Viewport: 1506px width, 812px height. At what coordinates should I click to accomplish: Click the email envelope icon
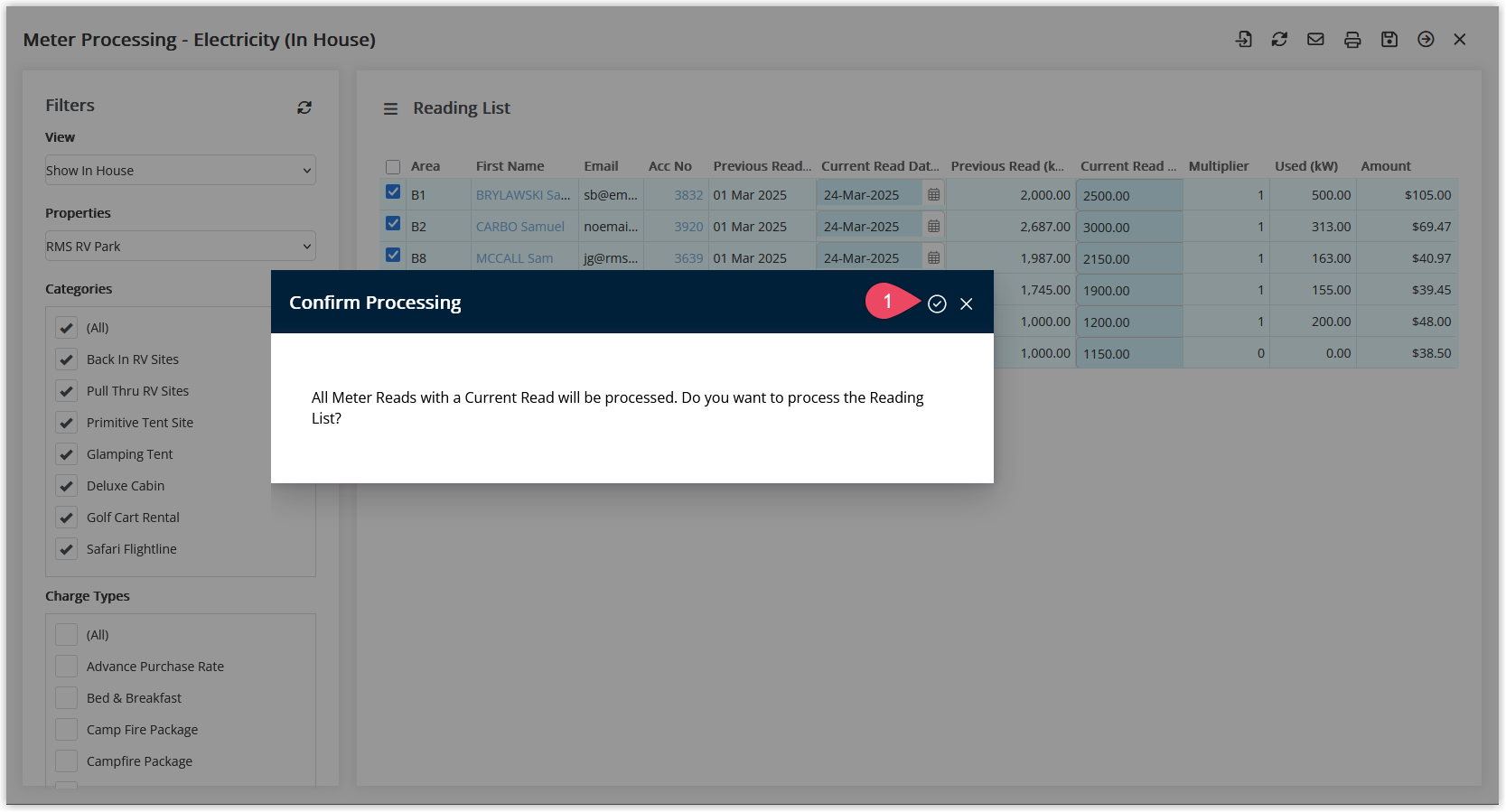click(1315, 39)
